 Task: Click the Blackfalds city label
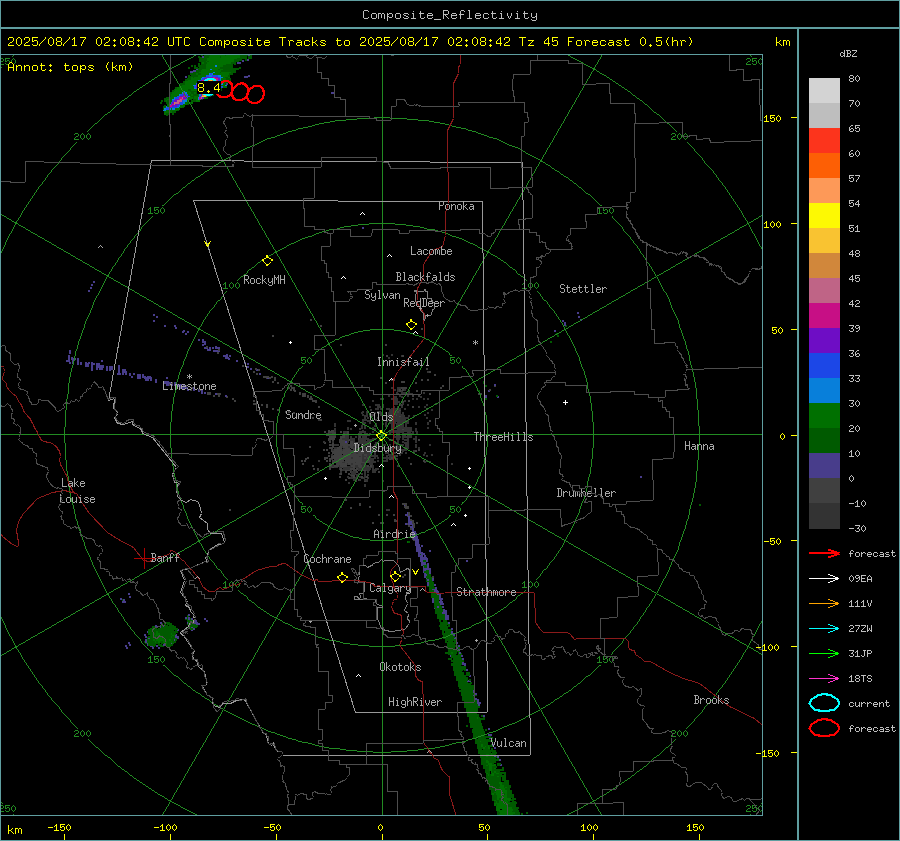pos(425,277)
